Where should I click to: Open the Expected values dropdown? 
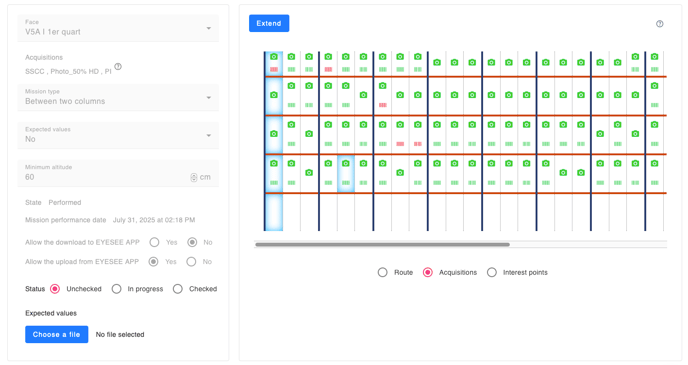118,135
